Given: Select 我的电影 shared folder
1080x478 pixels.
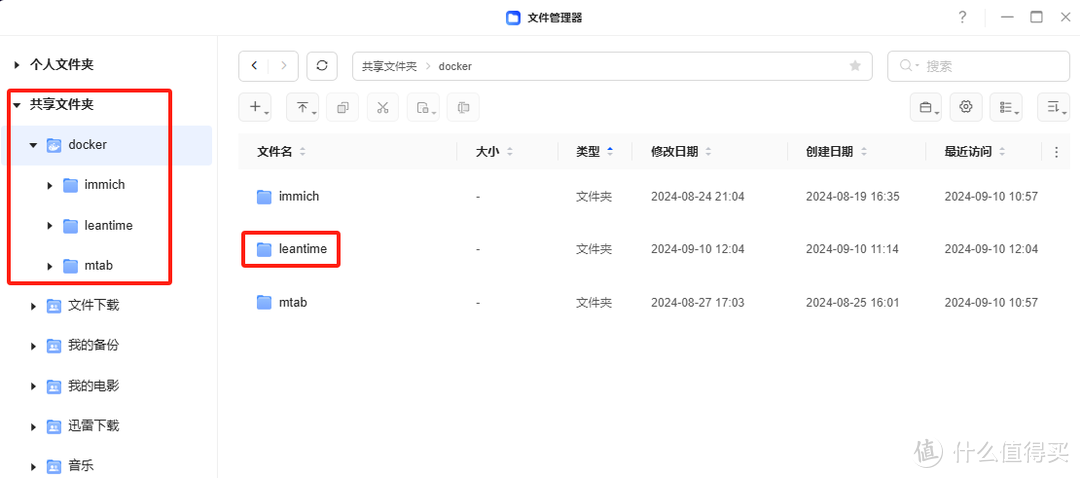Looking at the screenshot, I should pos(94,386).
